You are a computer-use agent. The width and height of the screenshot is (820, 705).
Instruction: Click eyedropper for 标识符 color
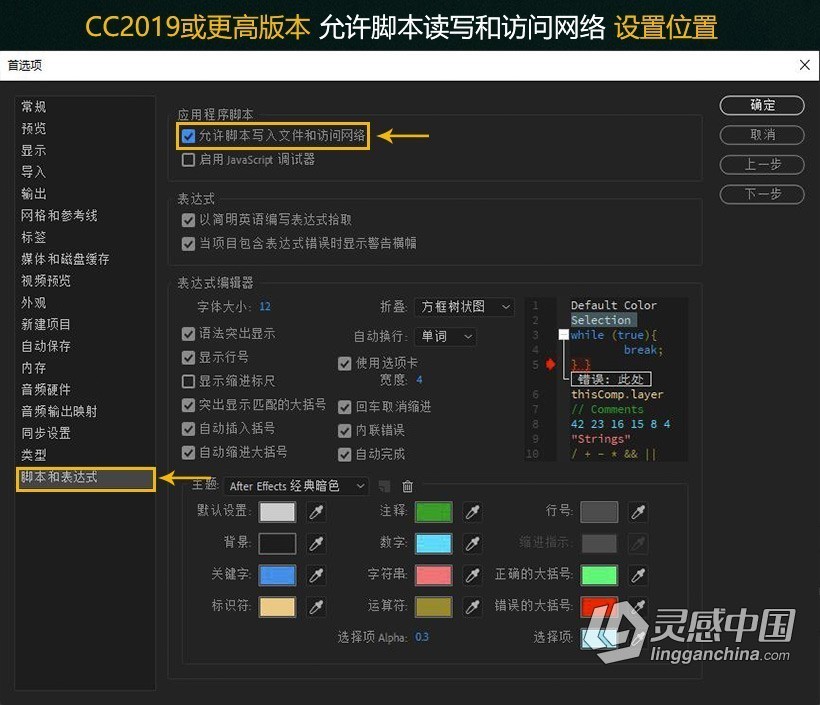316,607
